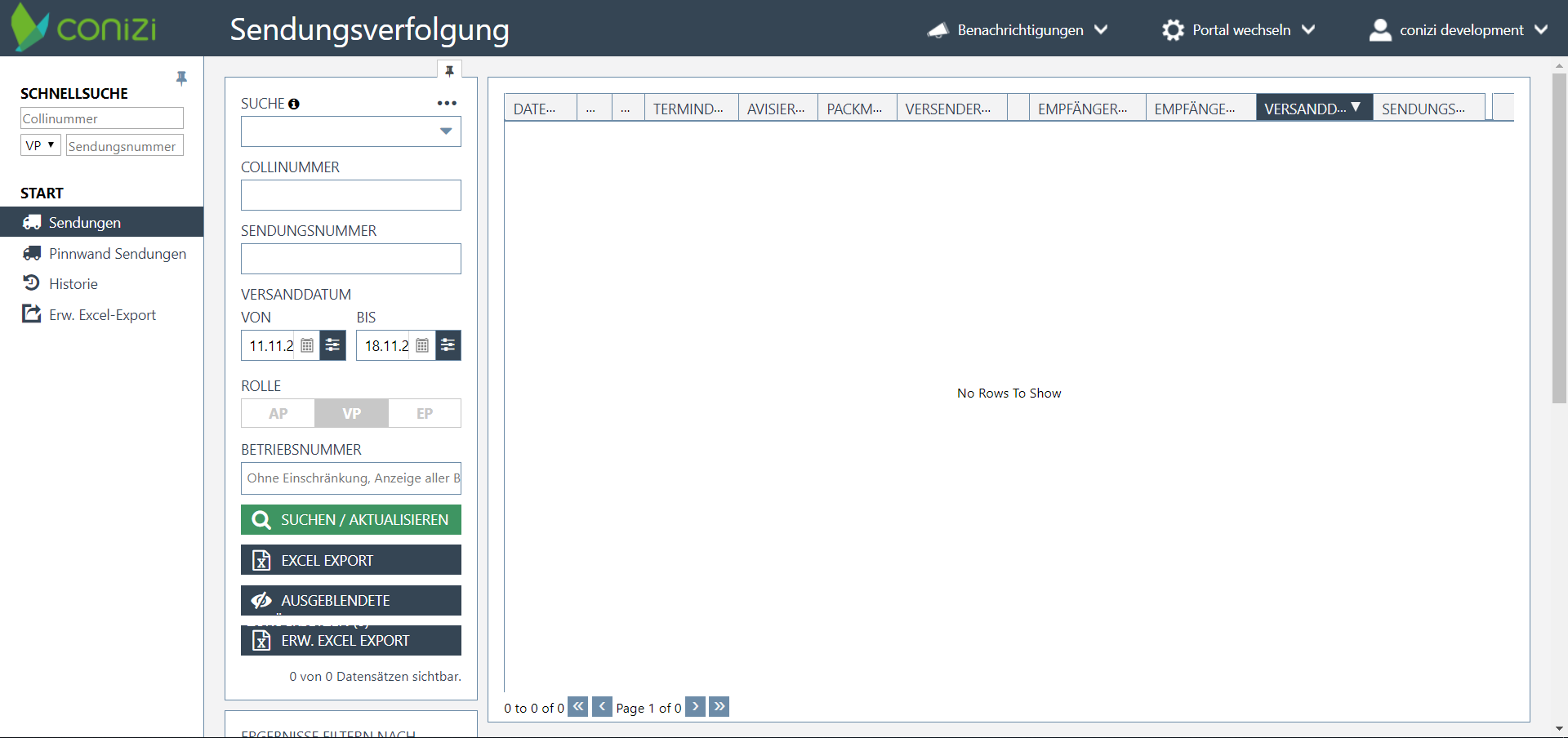Open the three-dots menu next to Suche
The height and width of the screenshot is (738, 1568).
coord(447,103)
